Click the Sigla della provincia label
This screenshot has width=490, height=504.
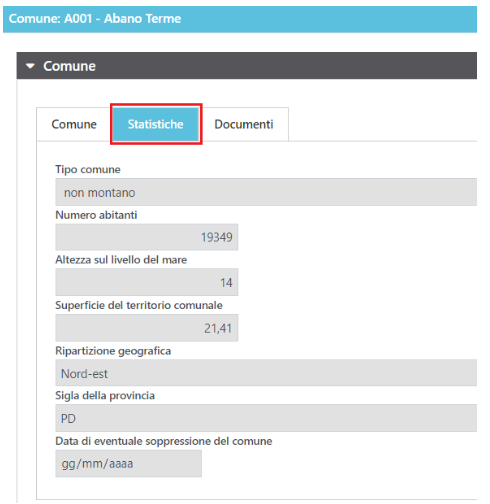pos(105,396)
